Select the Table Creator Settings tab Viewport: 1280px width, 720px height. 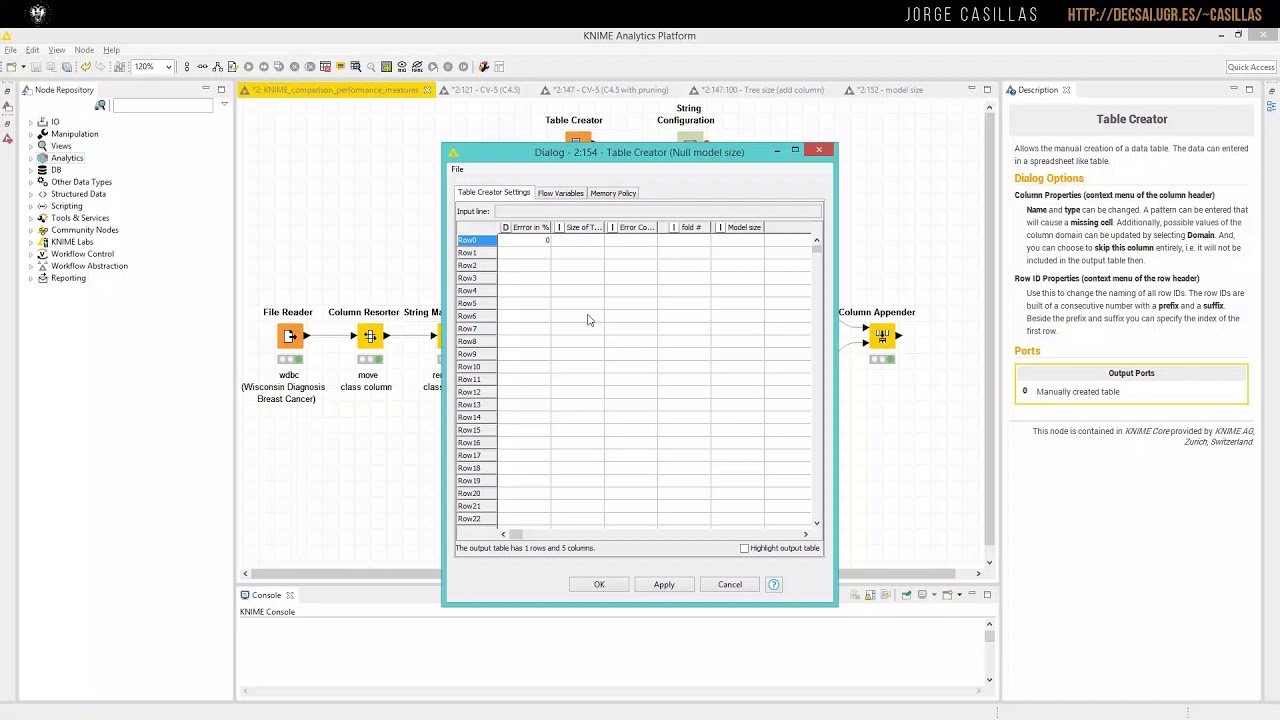point(494,192)
